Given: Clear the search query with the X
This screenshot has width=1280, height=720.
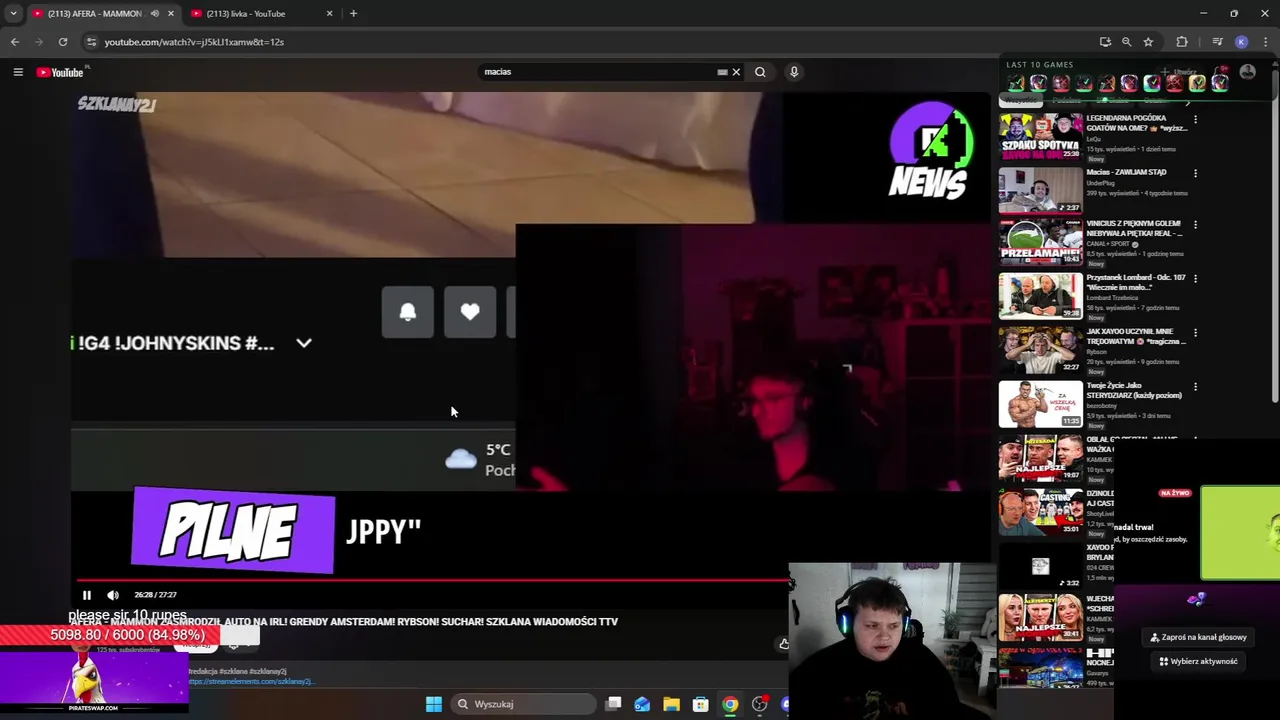Looking at the screenshot, I should point(736,72).
